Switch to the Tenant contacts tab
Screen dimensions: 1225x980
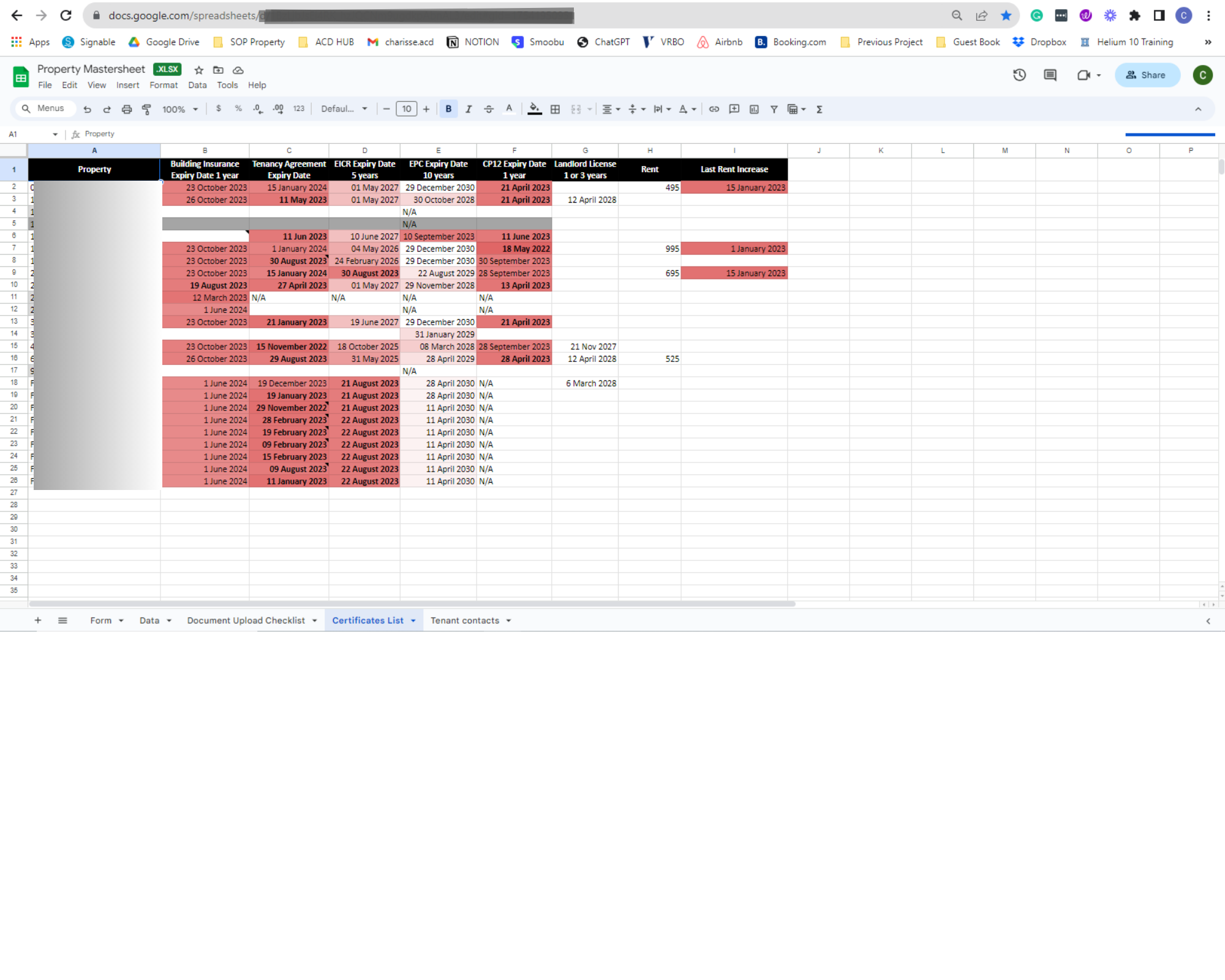coord(465,620)
